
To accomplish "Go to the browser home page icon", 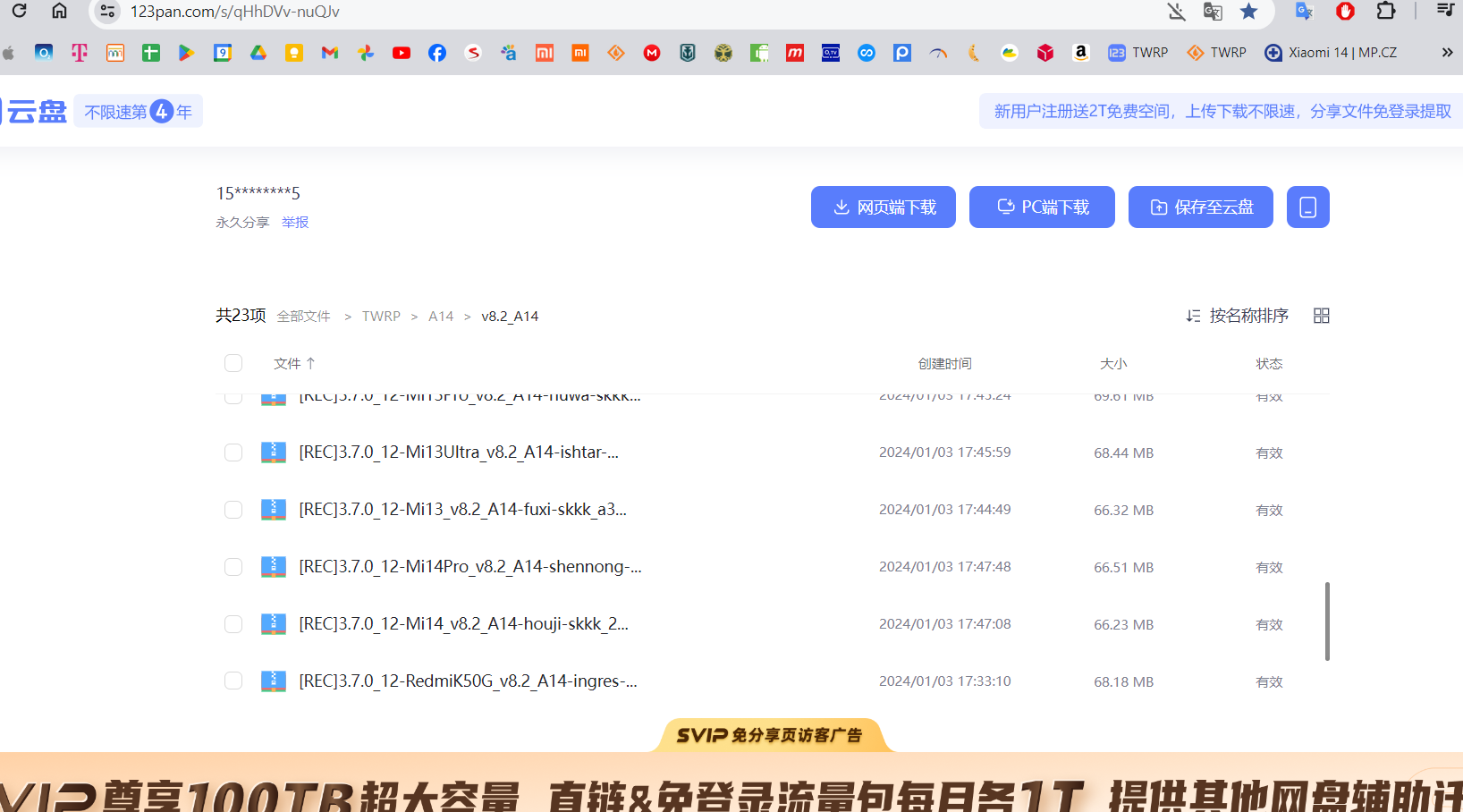I will (x=59, y=11).
